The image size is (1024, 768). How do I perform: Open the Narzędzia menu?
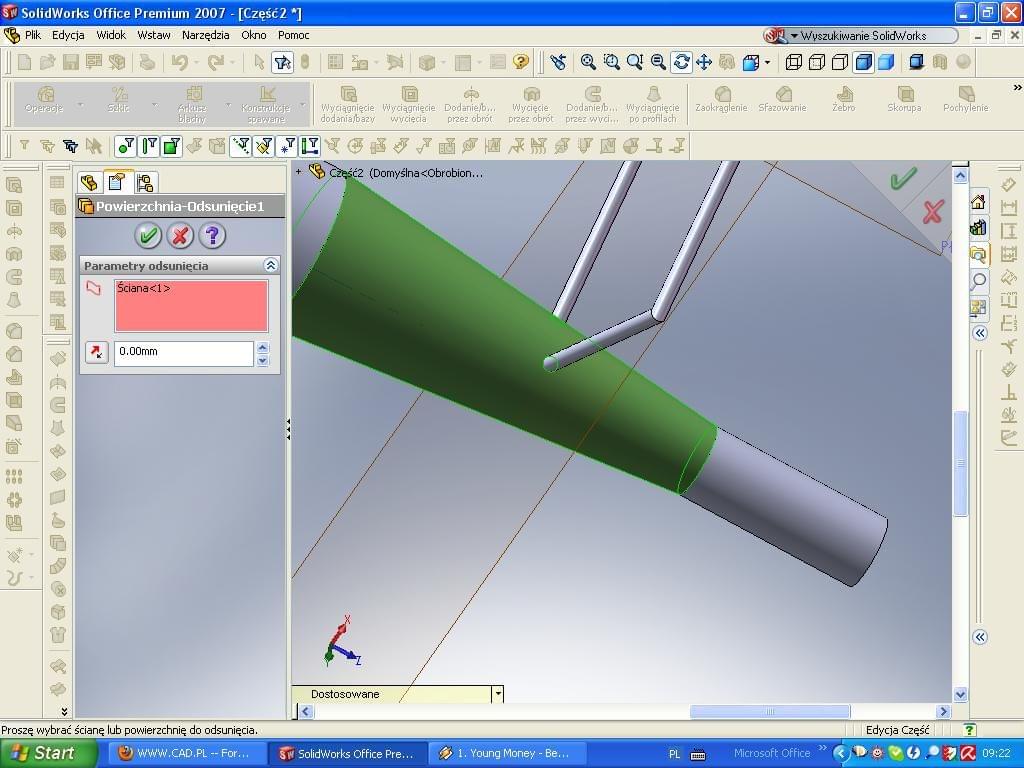206,35
